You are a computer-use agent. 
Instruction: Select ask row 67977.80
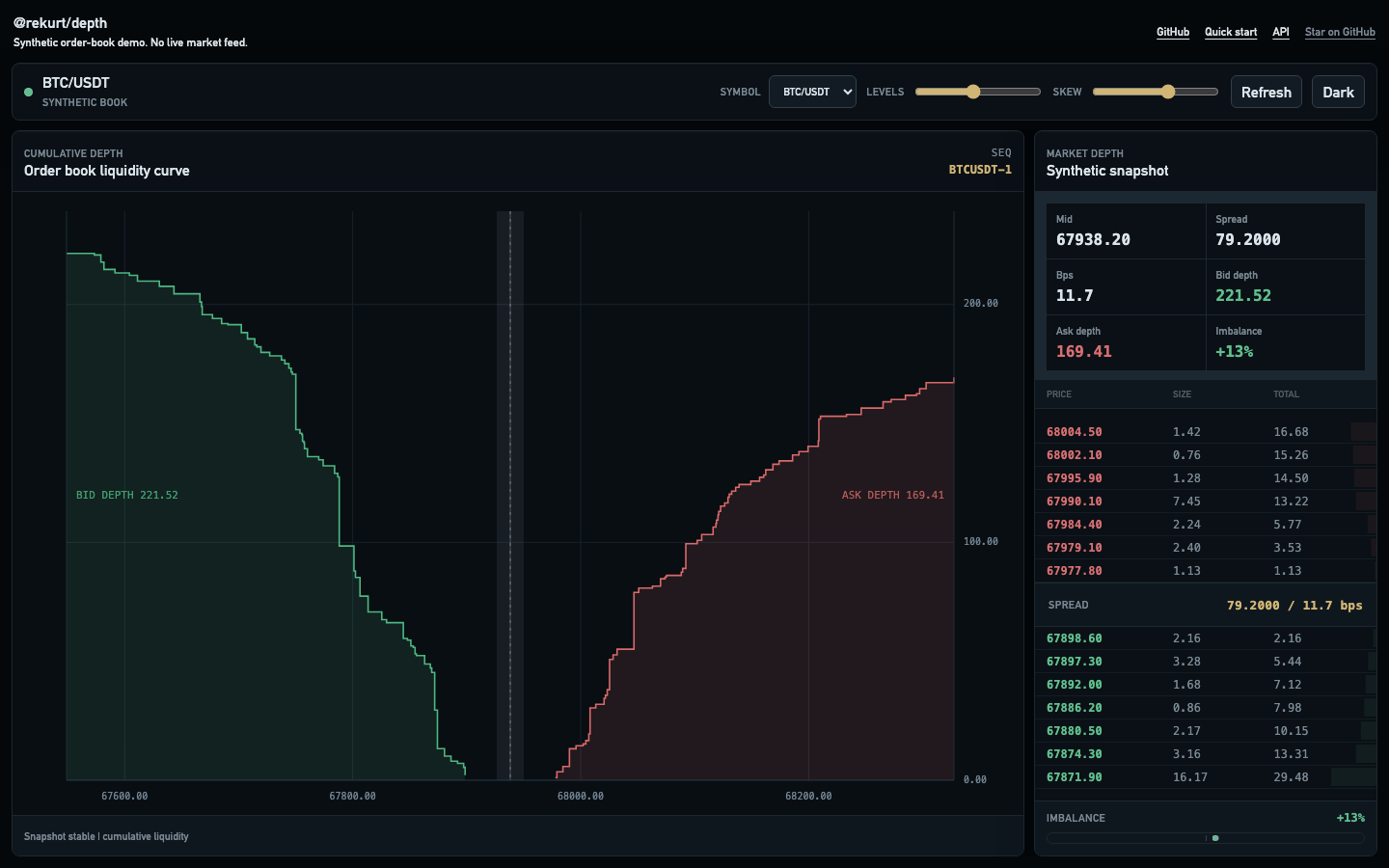click(x=1206, y=571)
